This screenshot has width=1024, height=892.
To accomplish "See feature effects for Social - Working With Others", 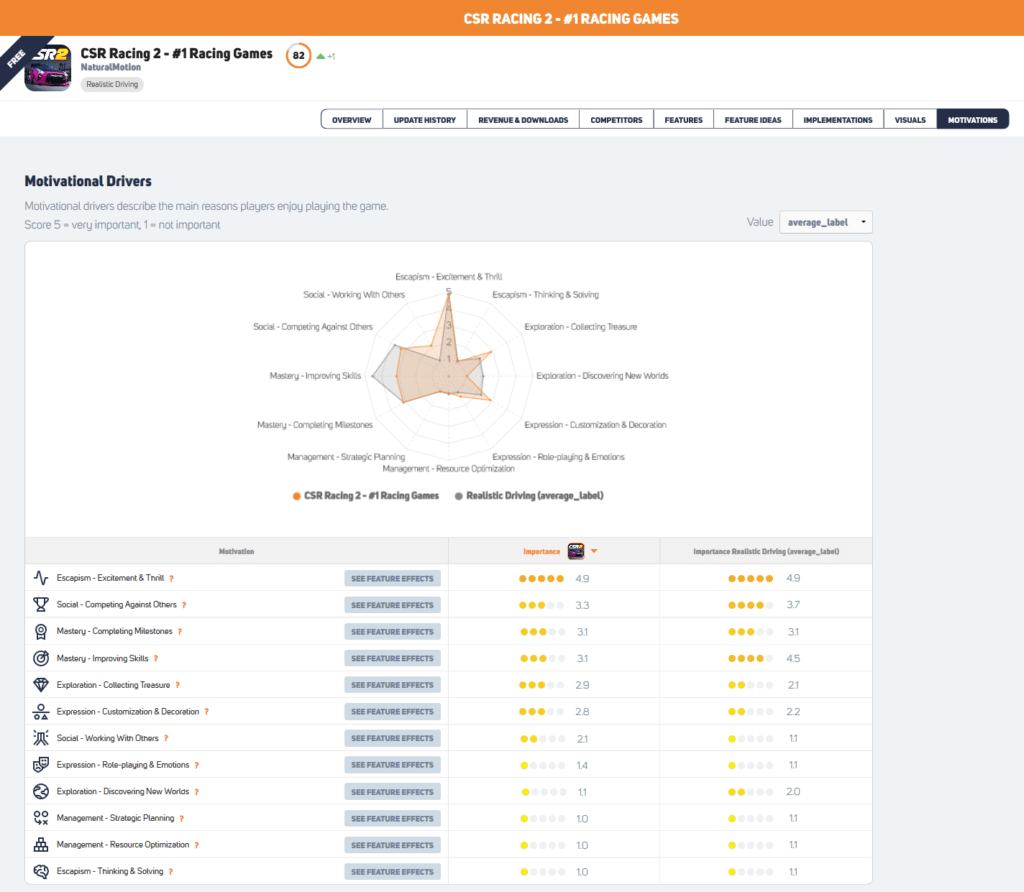I will tap(392, 739).
